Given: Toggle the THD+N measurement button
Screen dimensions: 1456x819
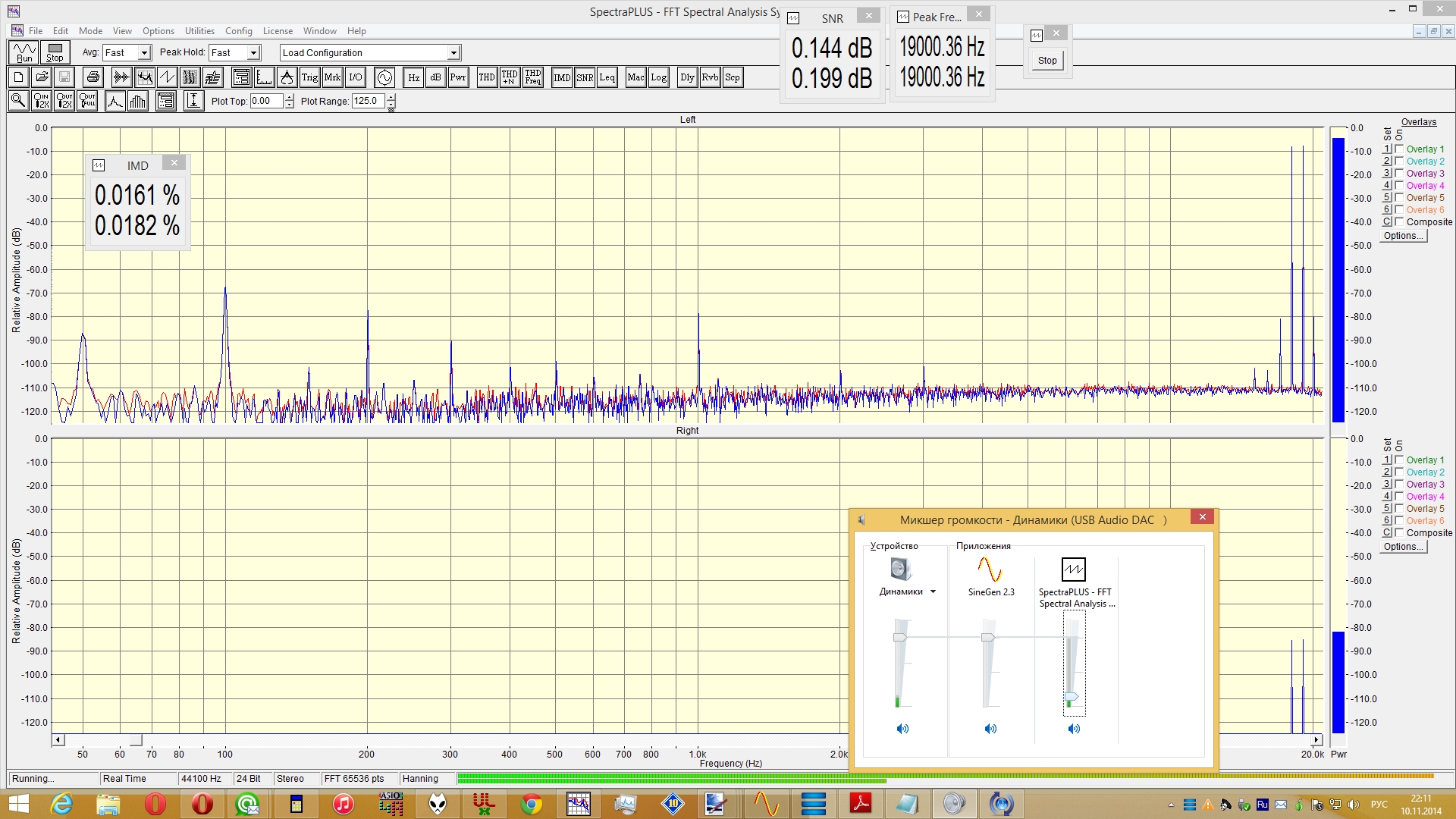Looking at the screenshot, I should point(510,77).
